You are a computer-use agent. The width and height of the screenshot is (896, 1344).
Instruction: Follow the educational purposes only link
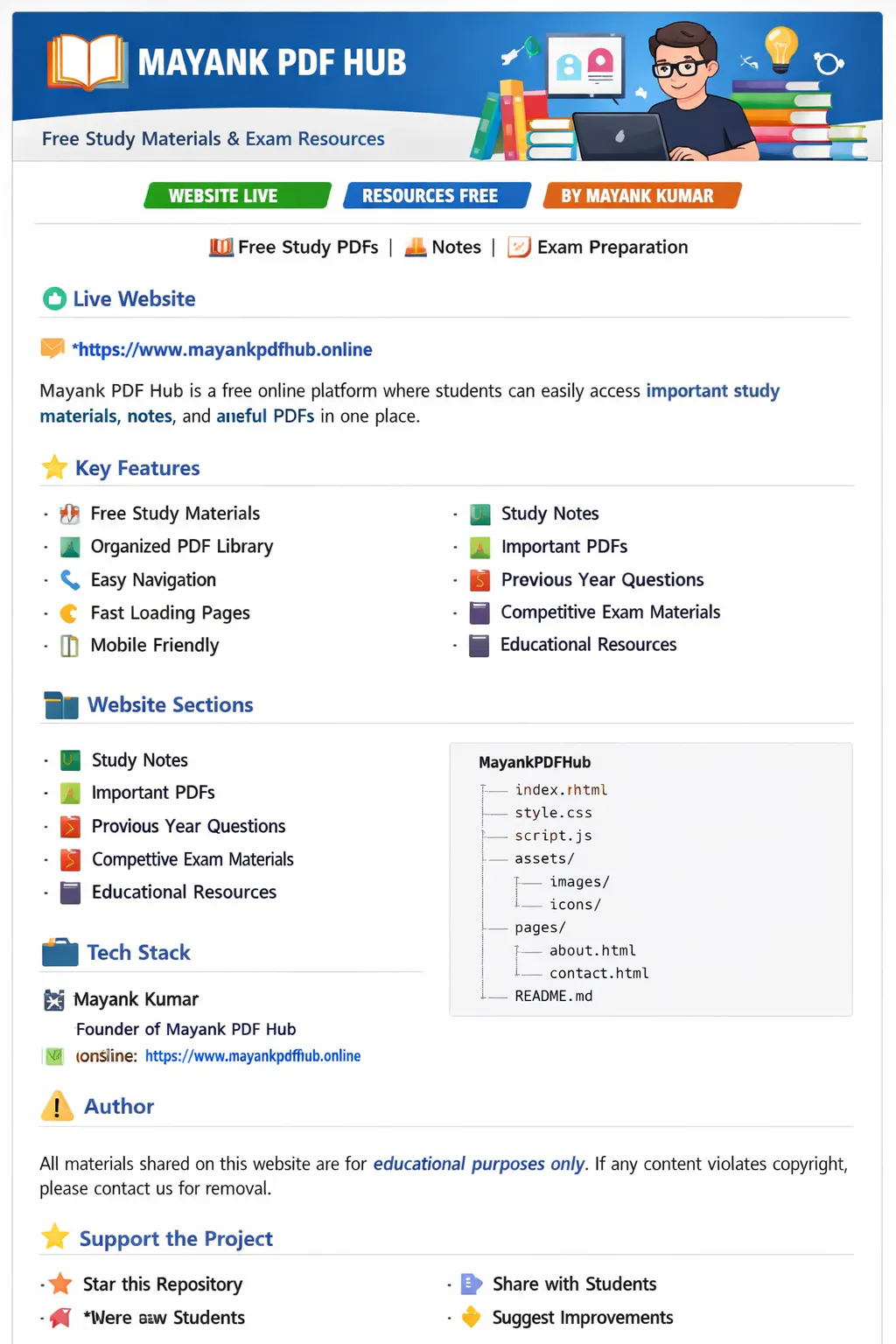tap(479, 1164)
